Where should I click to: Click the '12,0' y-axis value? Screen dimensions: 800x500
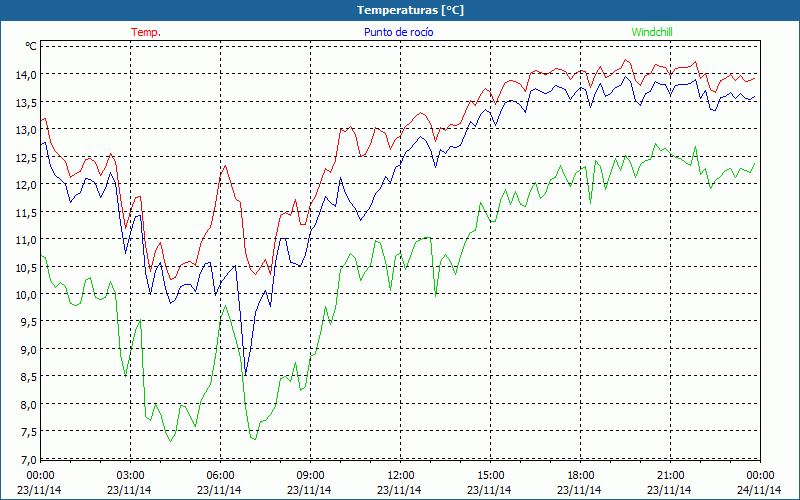pyautogui.click(x=26, y=185)
